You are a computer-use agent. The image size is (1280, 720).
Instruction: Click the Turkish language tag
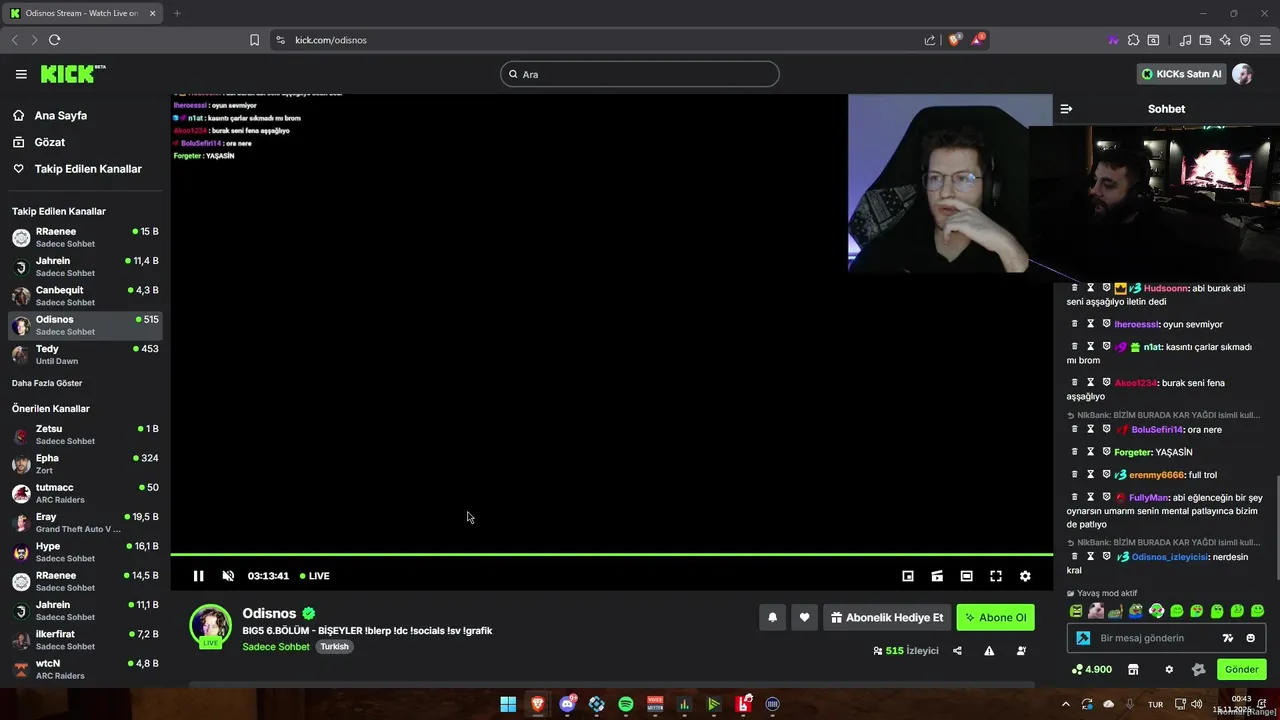click(x=334, y=647)
